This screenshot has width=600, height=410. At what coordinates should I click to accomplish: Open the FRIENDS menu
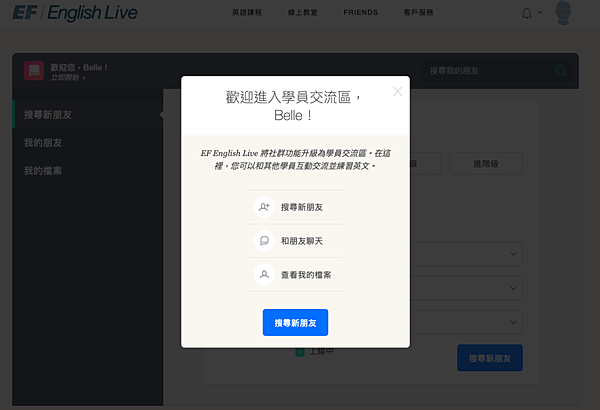click(x=360, y=12)
